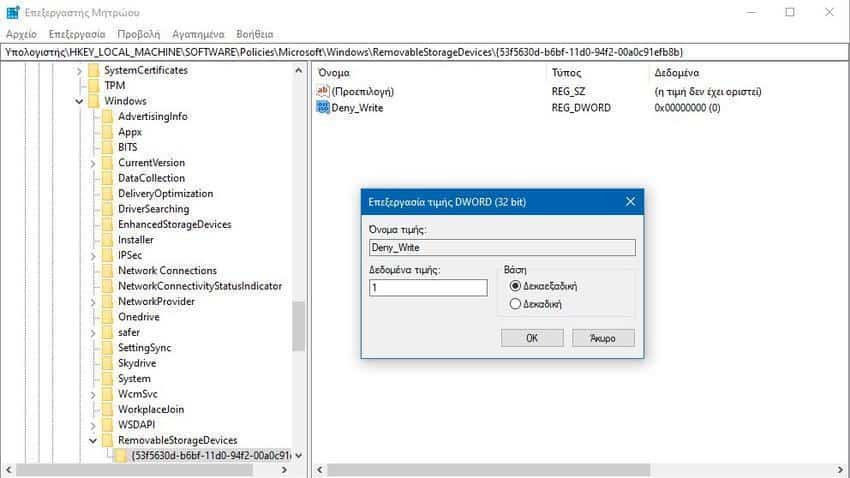Click the SystemCertificates folder icon

(x=93, y=71)
